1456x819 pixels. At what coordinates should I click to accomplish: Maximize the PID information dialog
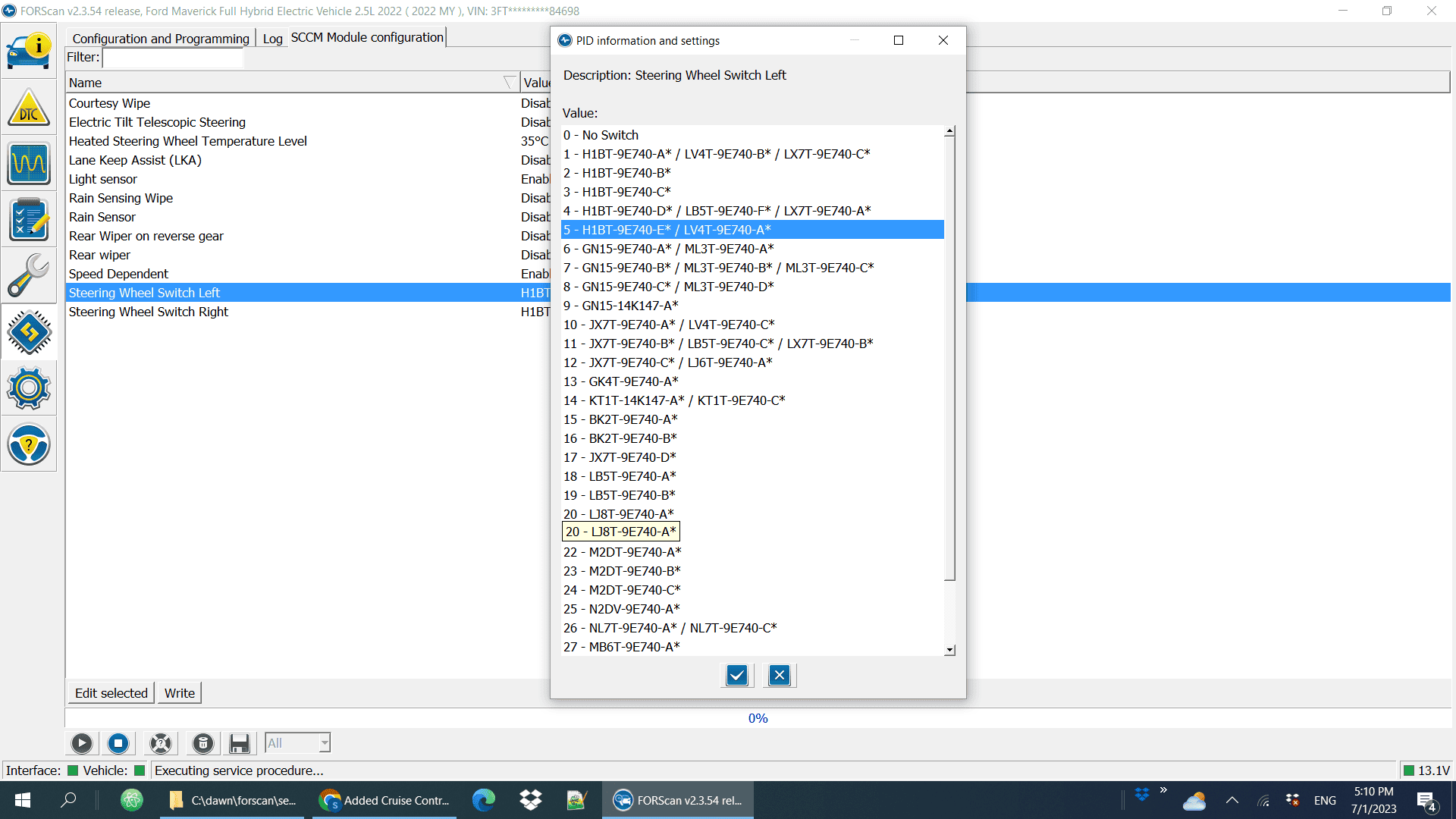pyautogui.click(x=899, y=40)
